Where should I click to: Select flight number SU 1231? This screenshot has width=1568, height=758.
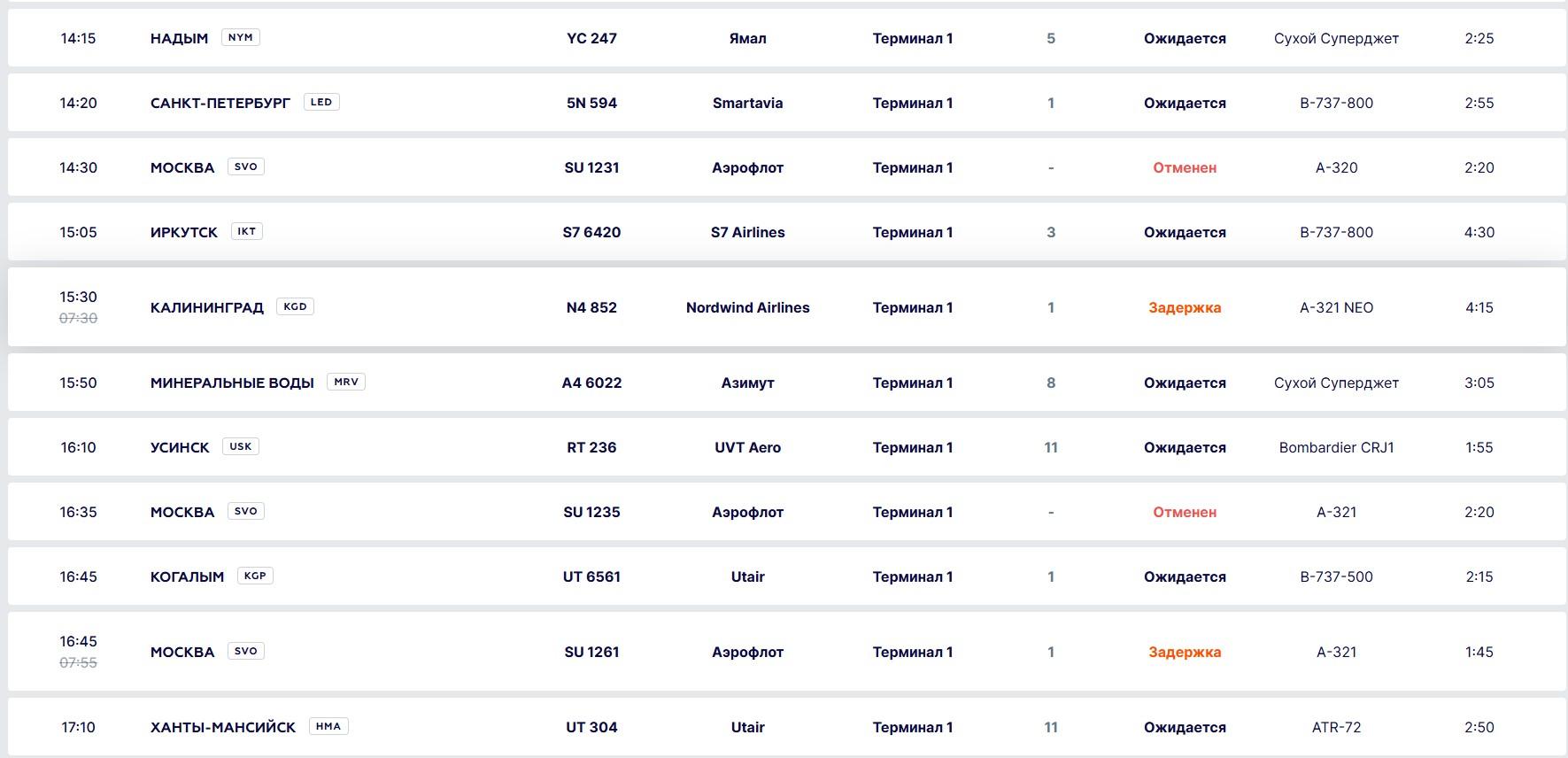point(591,167)
